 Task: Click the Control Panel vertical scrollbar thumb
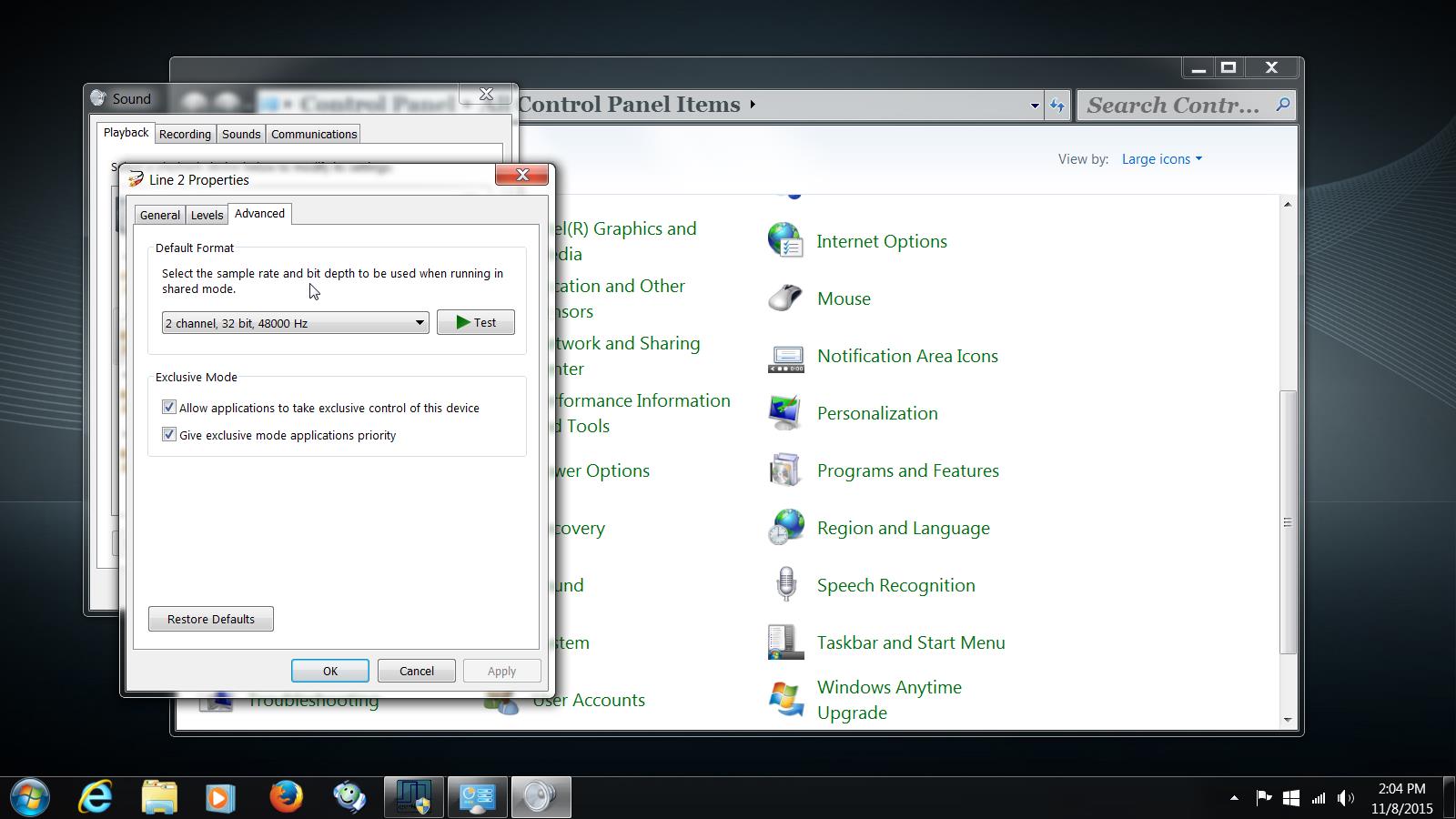(1288, 521)
